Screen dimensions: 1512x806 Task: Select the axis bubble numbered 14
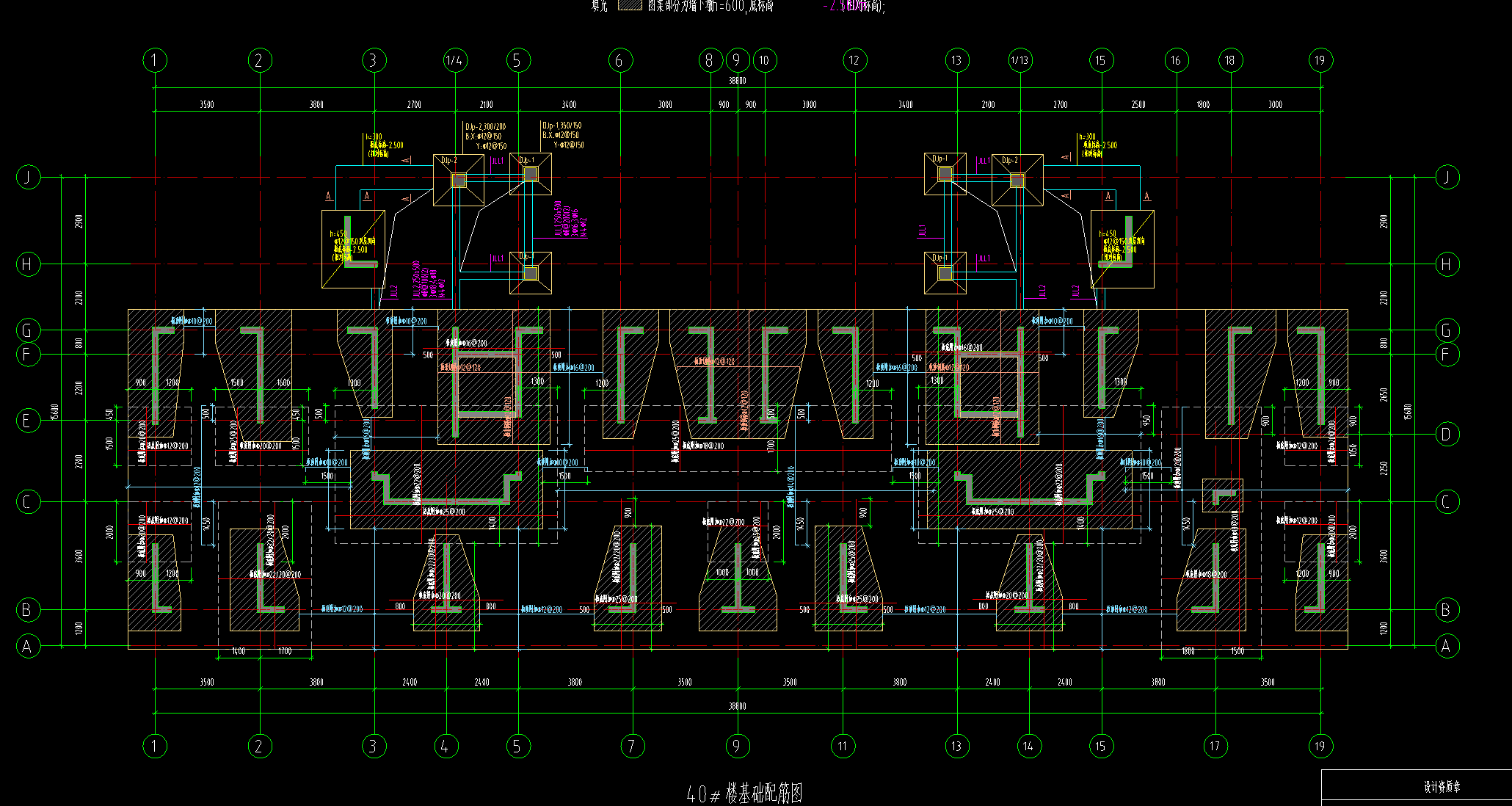pos(1028,747)
